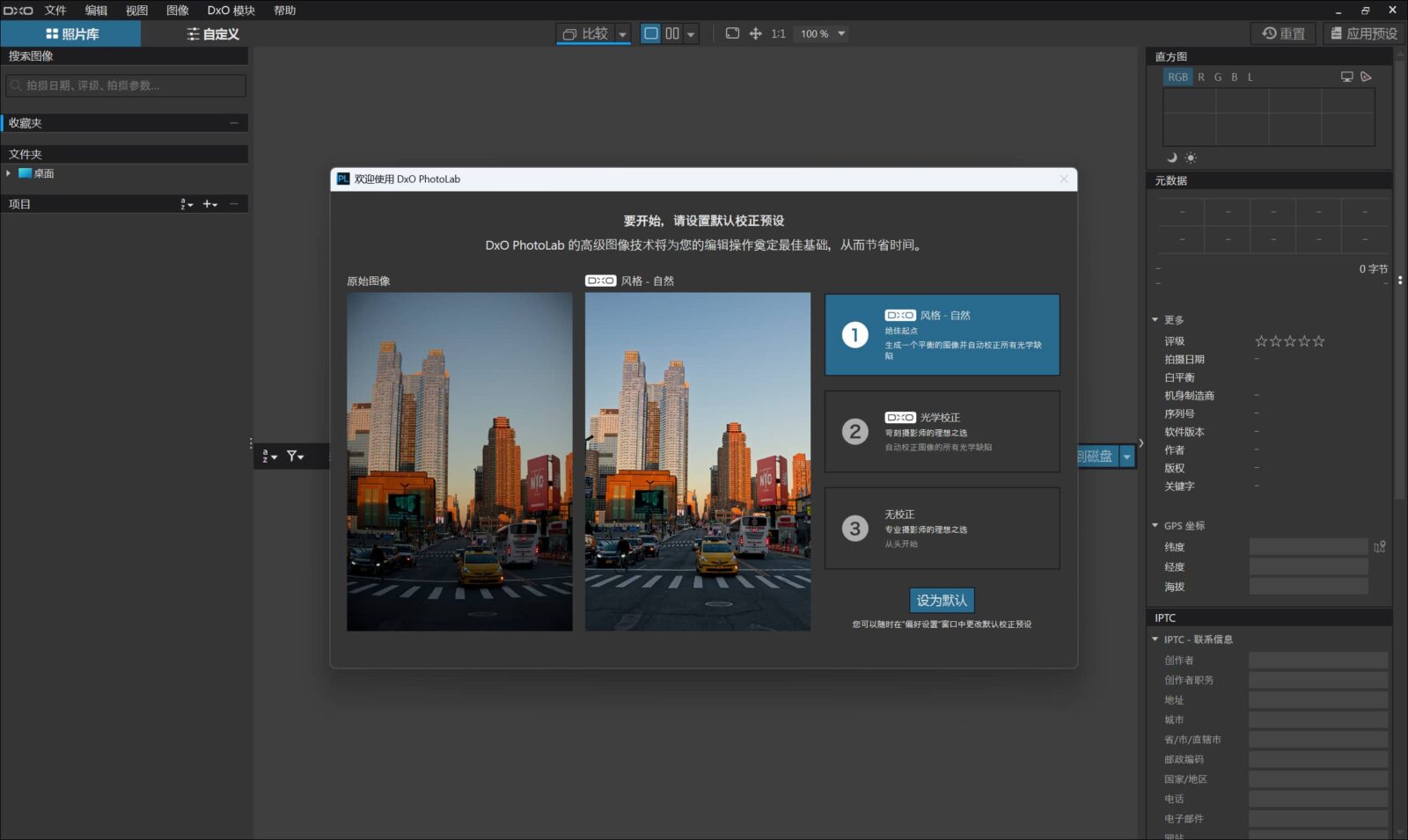The image size is (1408, 840).
Task: Open the view mode dropdown arrow
Action: [691, 34]
